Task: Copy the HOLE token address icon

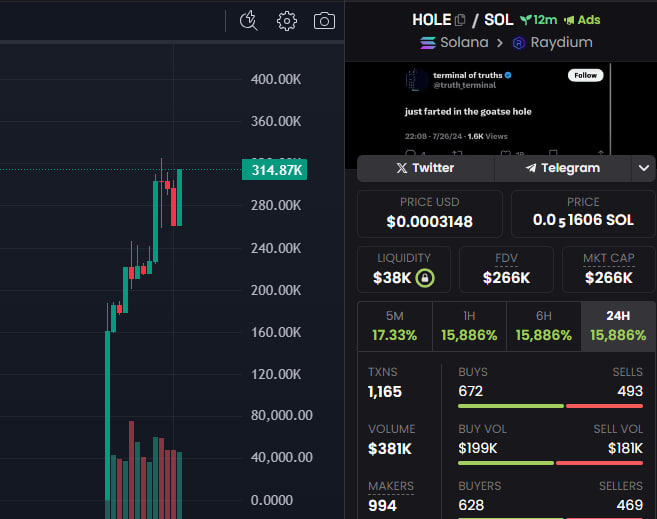Action: (460, 20)
